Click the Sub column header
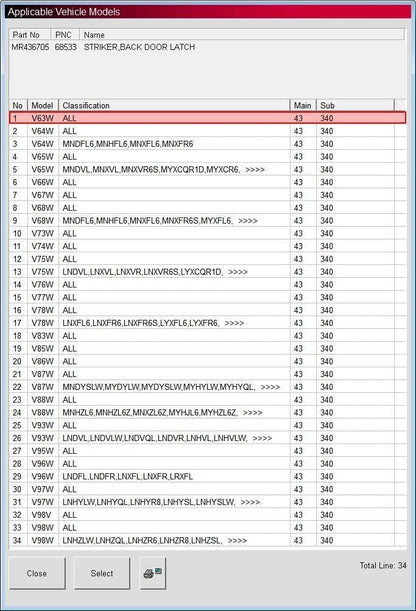Viewport: 416px width, 611px height. point(355,105)
